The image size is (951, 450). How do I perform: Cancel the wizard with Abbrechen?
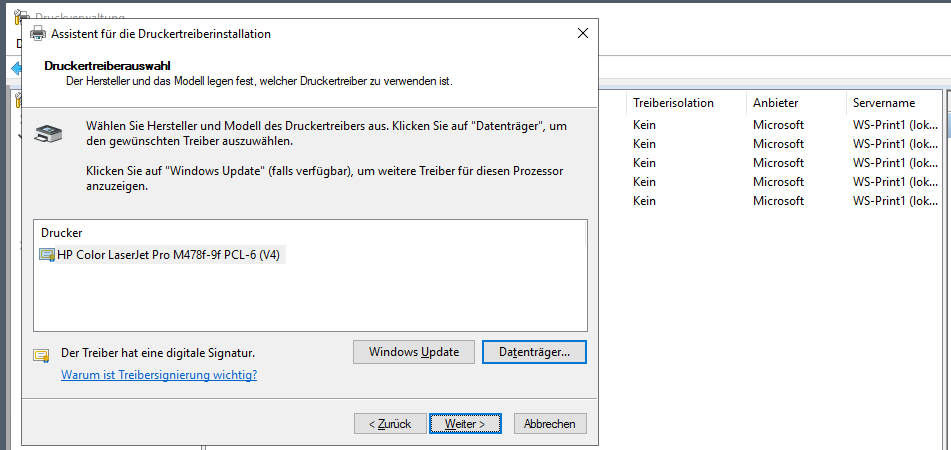click(550, 424)
